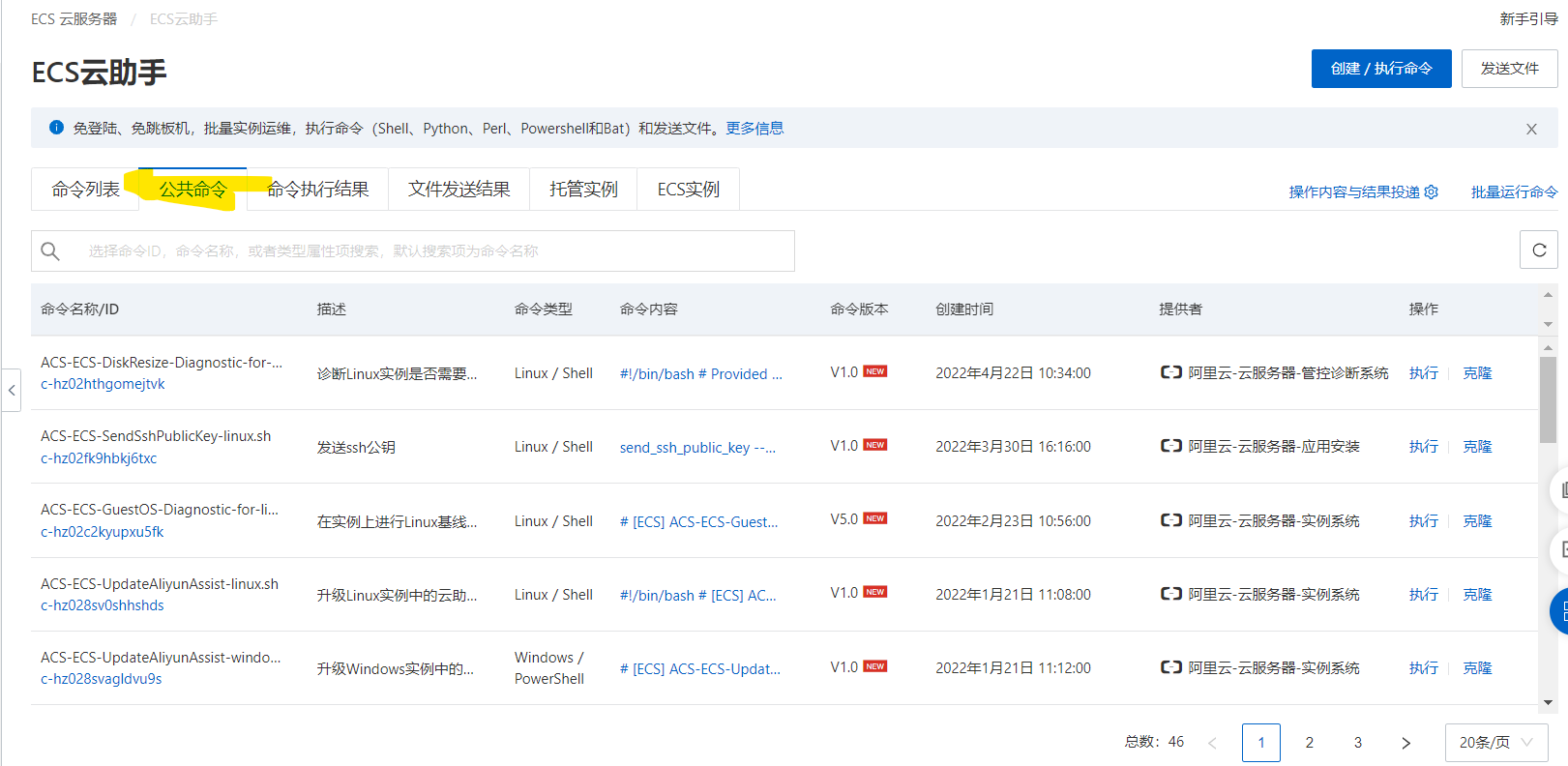The height and width of the screenshot is (766, 1568).
Task: Focus the command search input field
Action: pos(413,251)
